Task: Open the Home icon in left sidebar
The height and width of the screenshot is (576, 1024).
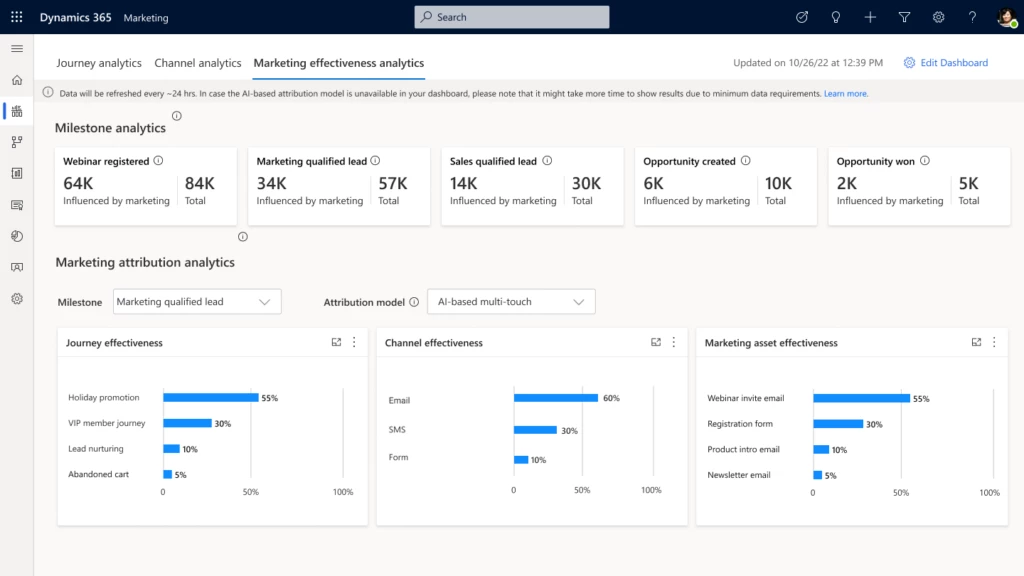Action: tap(16, 80)
